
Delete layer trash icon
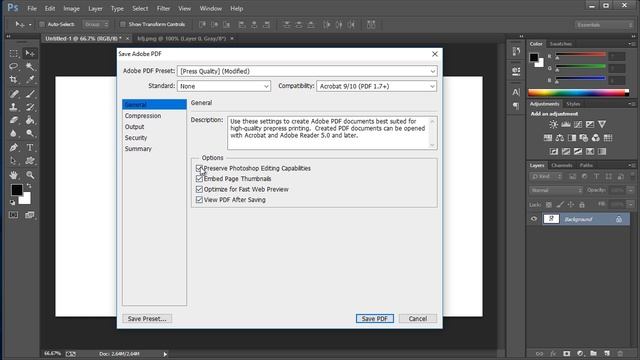point(620,353)
